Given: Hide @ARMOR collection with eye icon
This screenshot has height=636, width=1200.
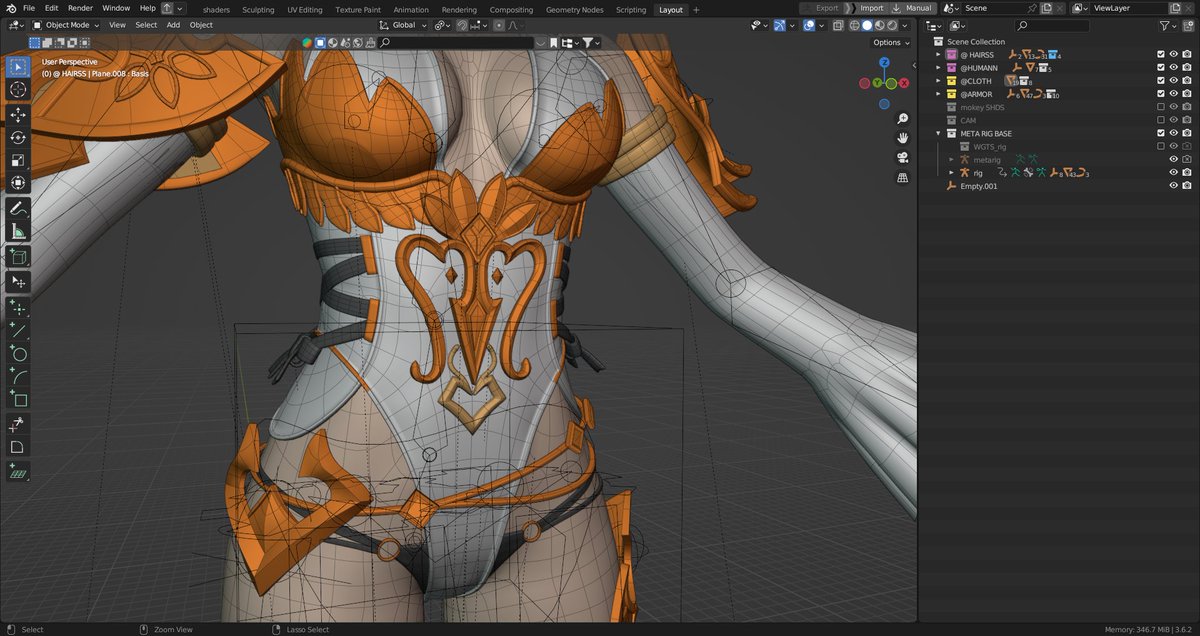Looking at the screenshot, I should coord(1174,94).
